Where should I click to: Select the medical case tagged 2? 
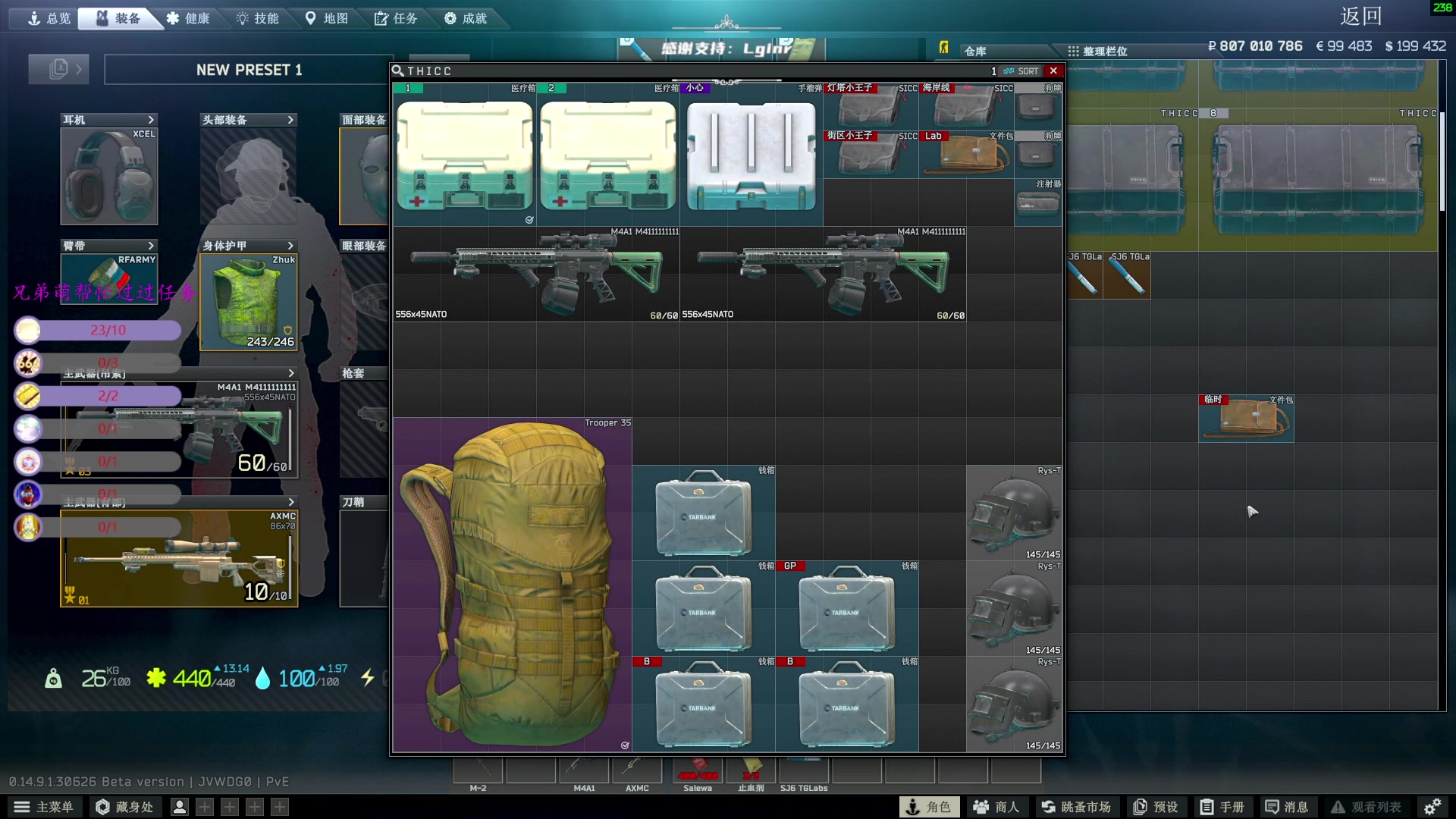608,155
